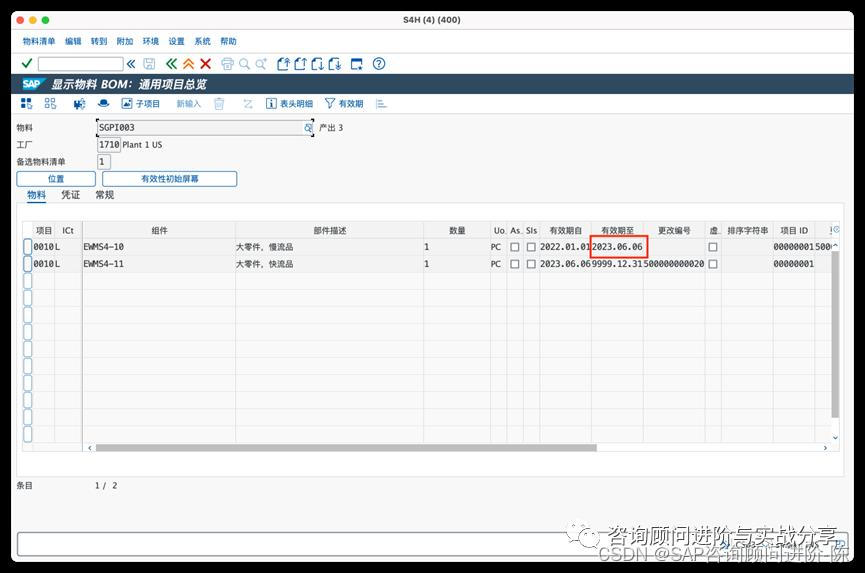Viewport: 865px width, 573px height.
Task: Go to First Page icon
Action: pos(283,64)
